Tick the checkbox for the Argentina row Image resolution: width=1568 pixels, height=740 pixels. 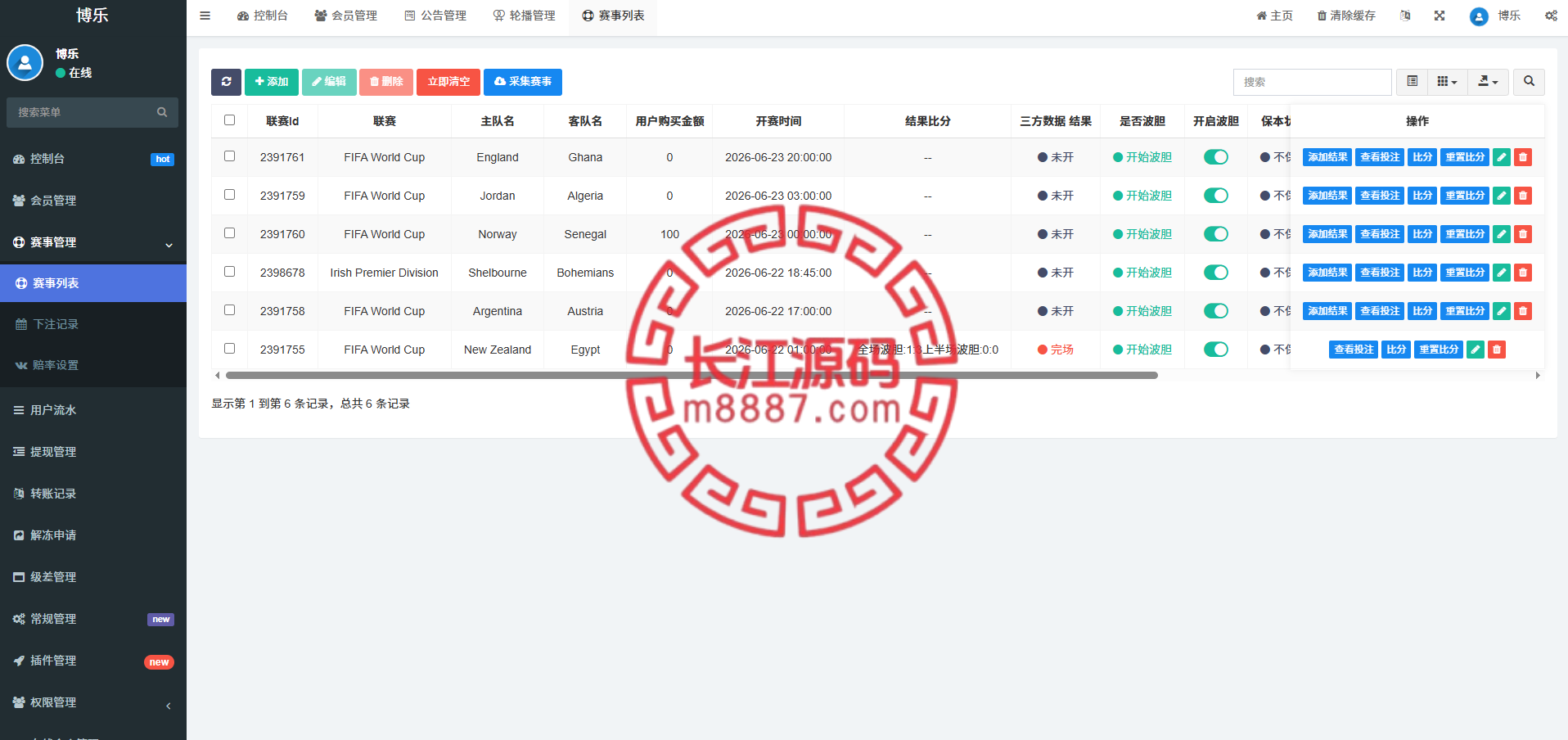[230, 310]
